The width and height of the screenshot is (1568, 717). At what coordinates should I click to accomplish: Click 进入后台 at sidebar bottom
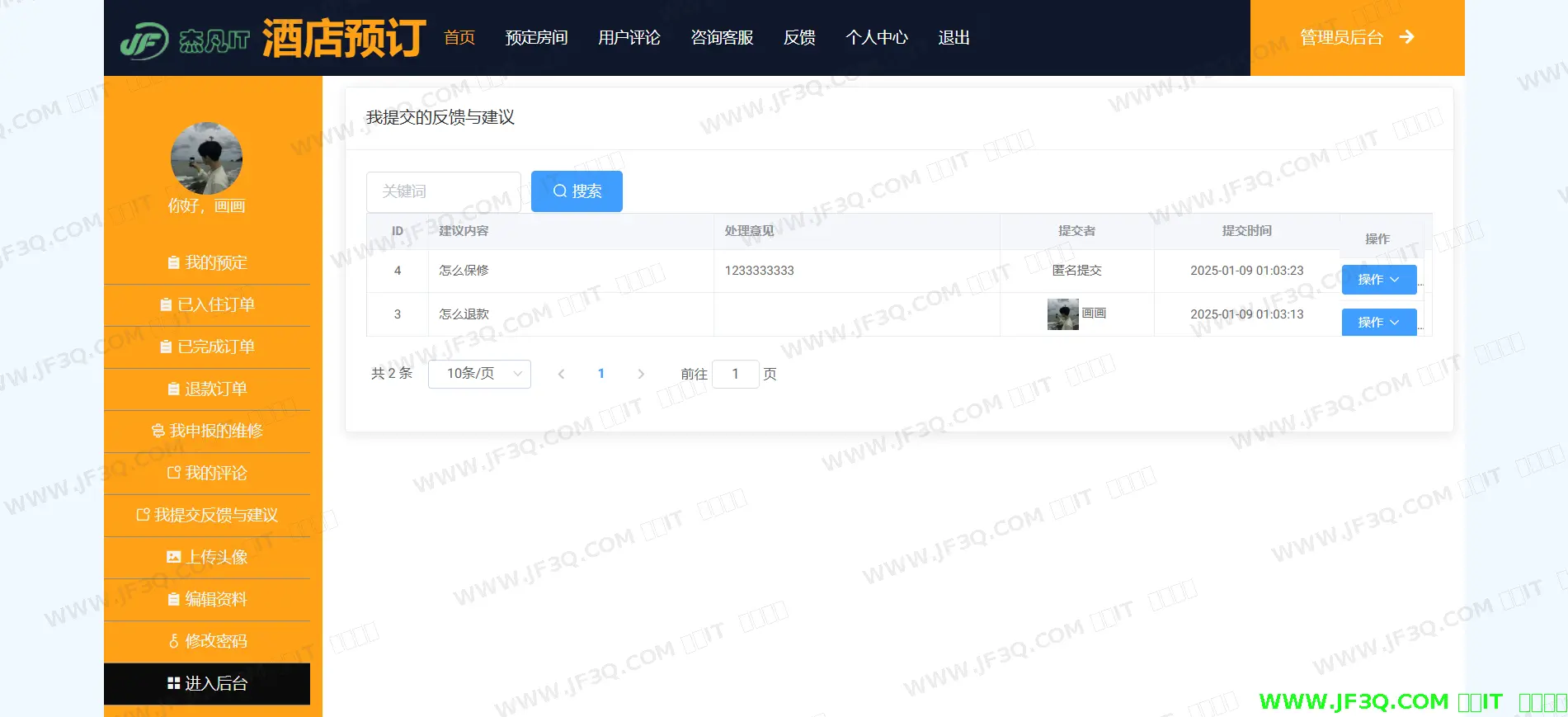click(x=207, y=683)
